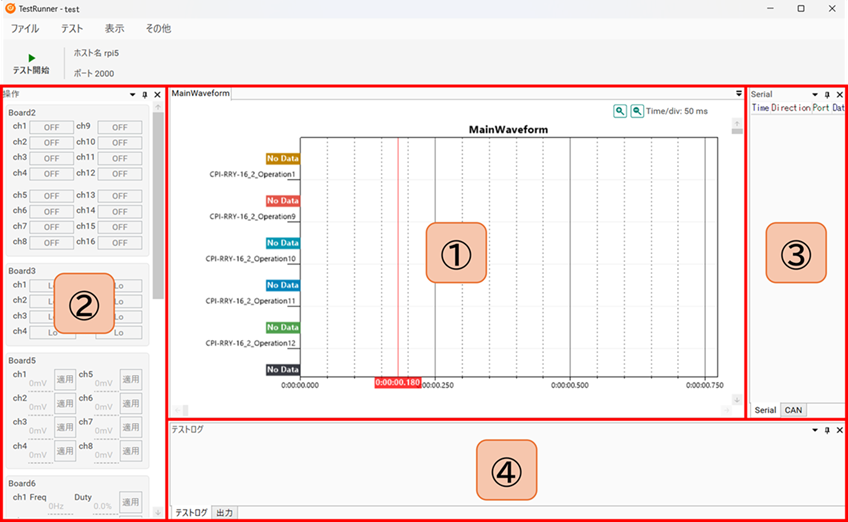
Task: Toggle Board2 ch16 OFF switch
Action: [119, 242]
